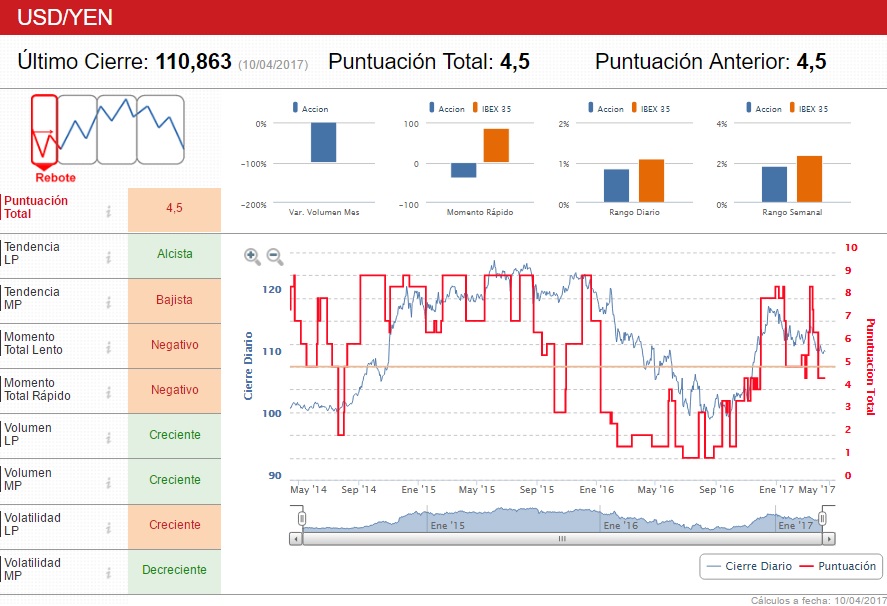Open info icon for Tendencia LP
This screenshot has width=887, height=606.
[108, 257]
